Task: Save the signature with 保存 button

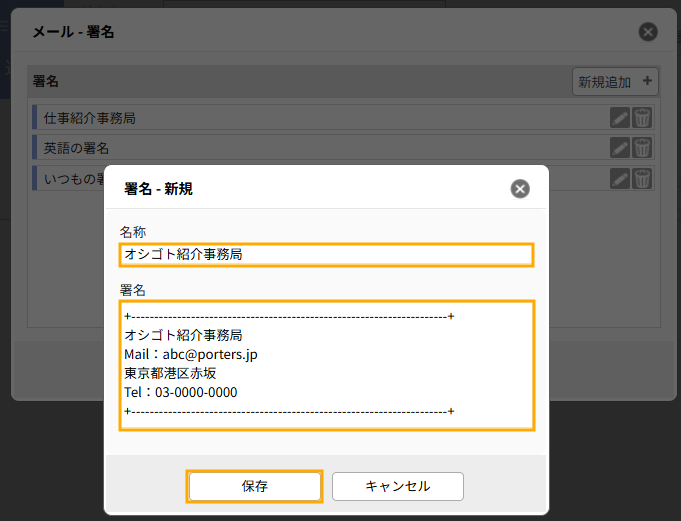Action: click(x=254, y=486)
